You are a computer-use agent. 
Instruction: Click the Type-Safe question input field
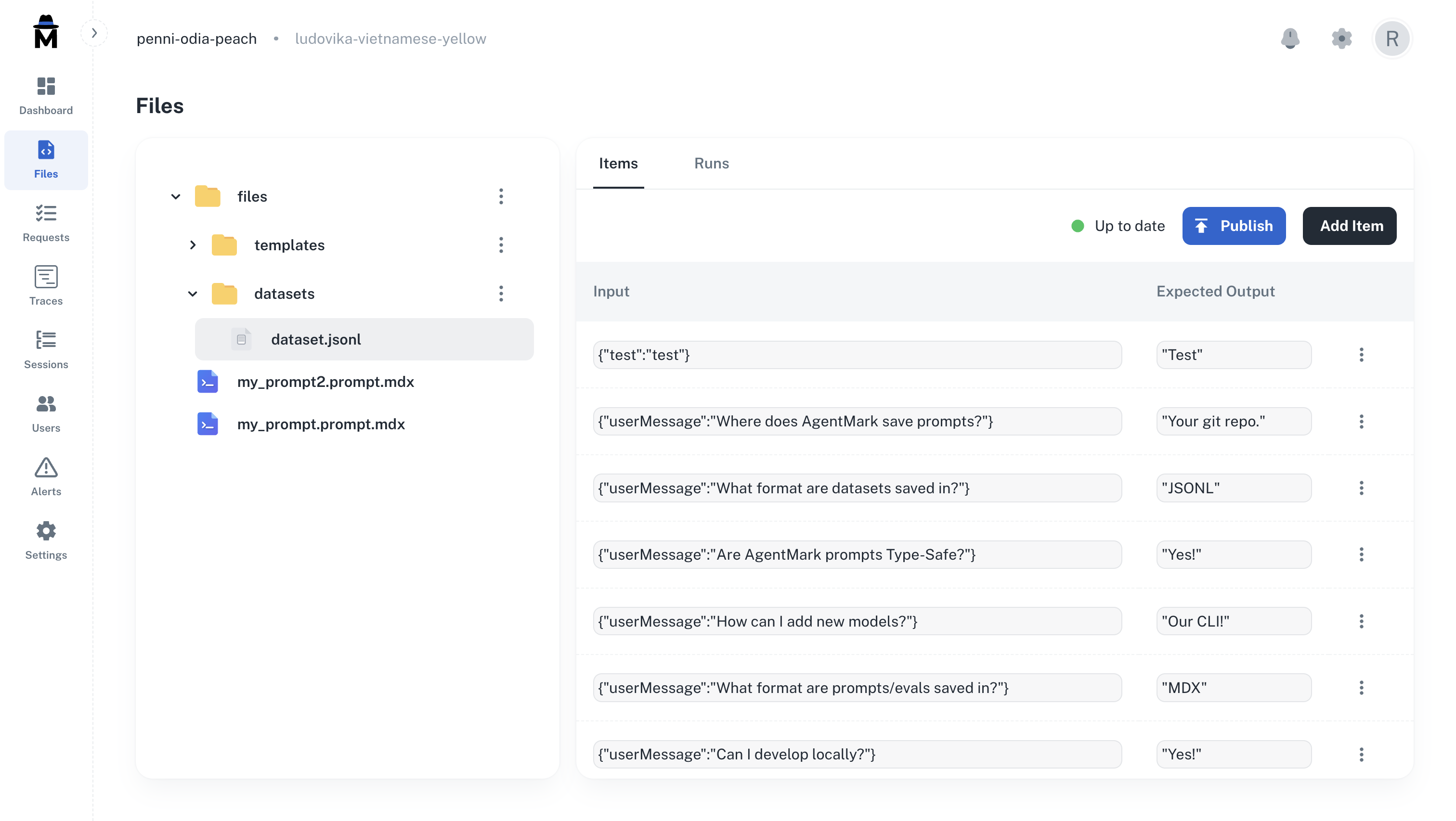click(x=857, y=555)
